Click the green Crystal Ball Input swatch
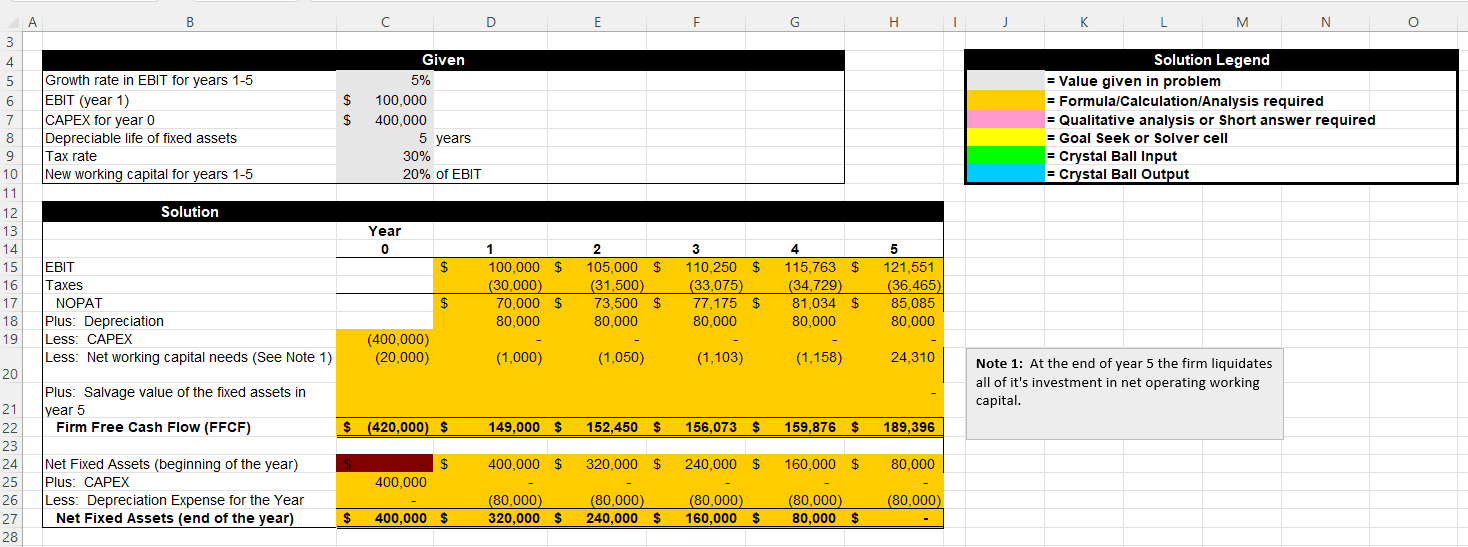The height and width of the screenshot is (547, 1468). [1005, 156]
